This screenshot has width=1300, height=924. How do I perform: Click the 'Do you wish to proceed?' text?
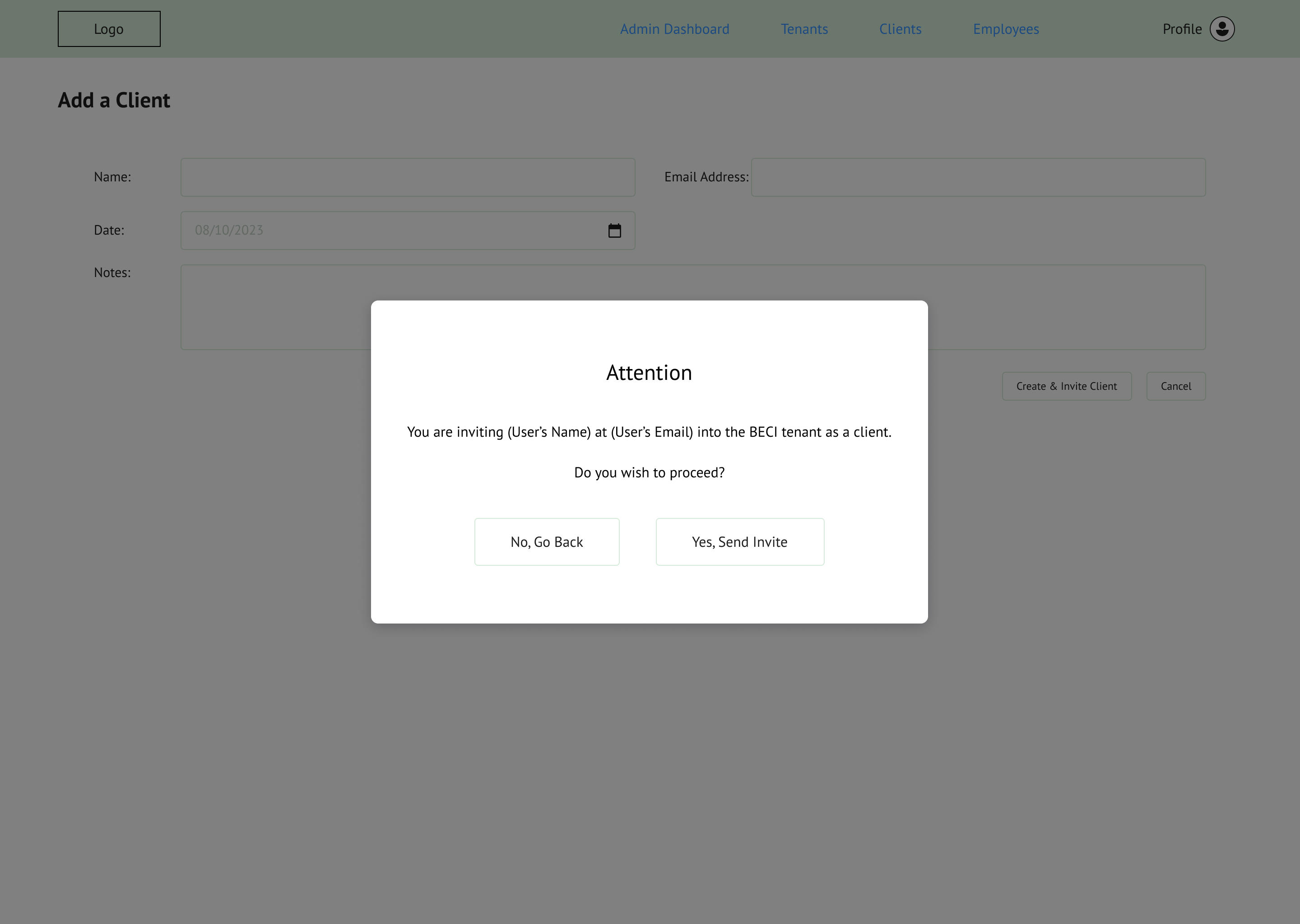click(649, 473)
